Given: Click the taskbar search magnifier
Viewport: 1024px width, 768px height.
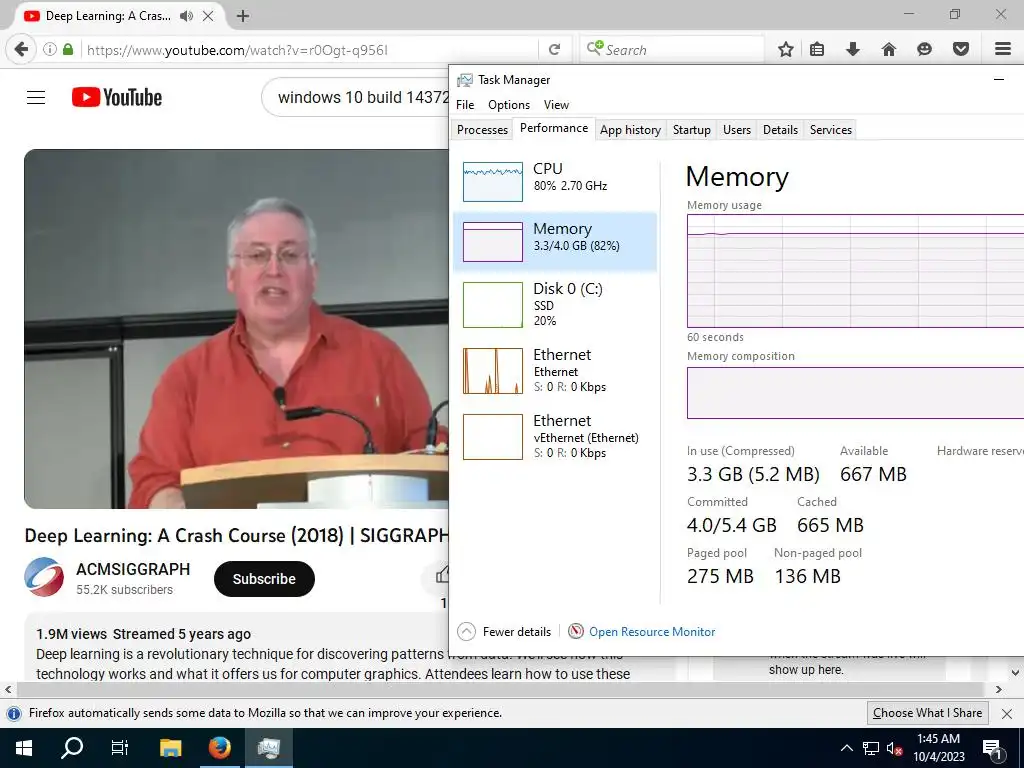Looking at the screenshot, I should 72,748.
